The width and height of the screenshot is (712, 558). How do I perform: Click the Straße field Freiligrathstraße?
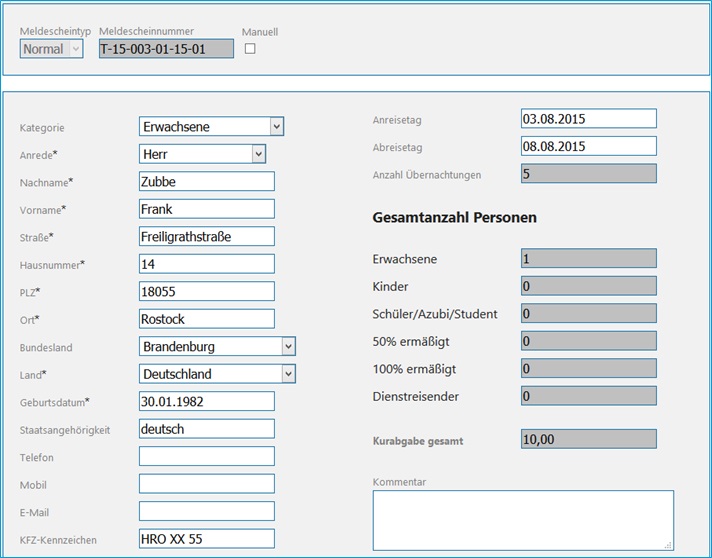coord(207,236)
